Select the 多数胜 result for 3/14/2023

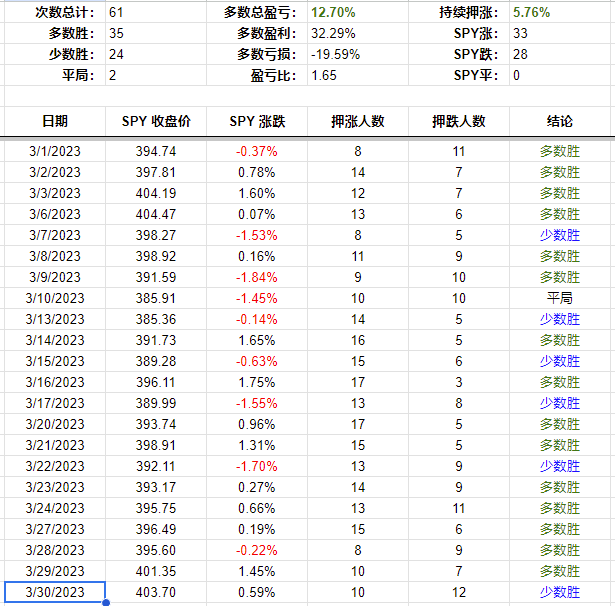(x=560, y=340)
